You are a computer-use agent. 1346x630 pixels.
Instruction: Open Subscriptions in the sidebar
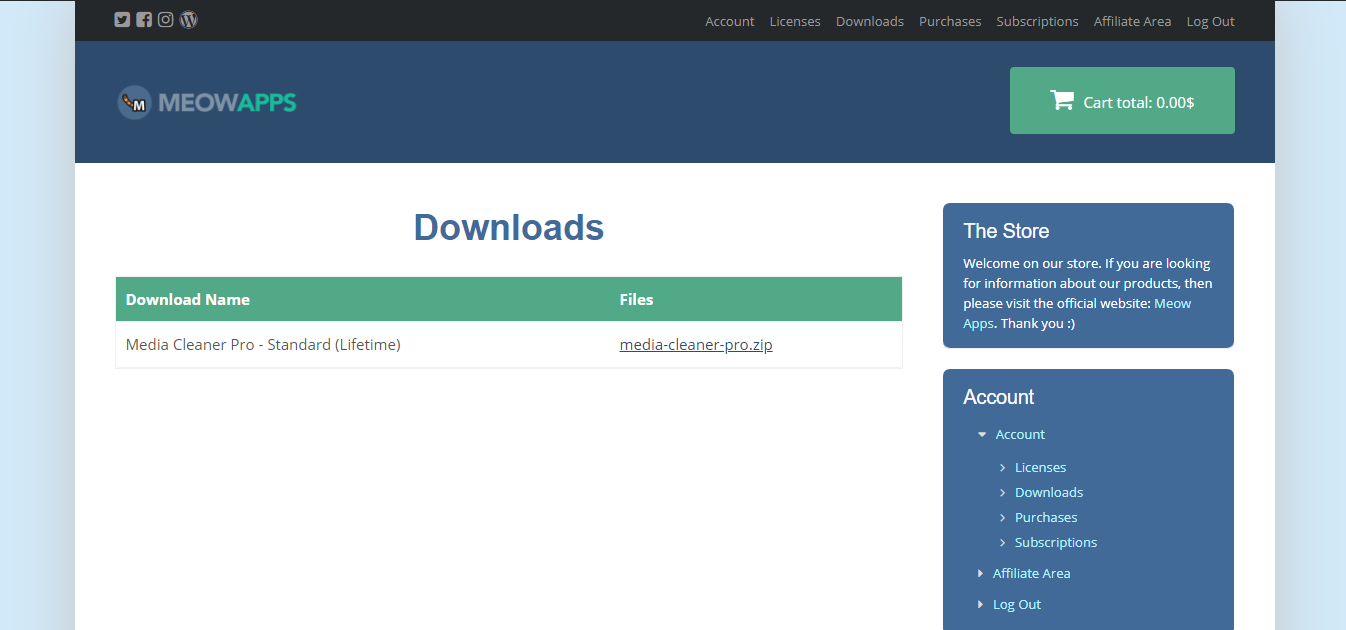1056,542
